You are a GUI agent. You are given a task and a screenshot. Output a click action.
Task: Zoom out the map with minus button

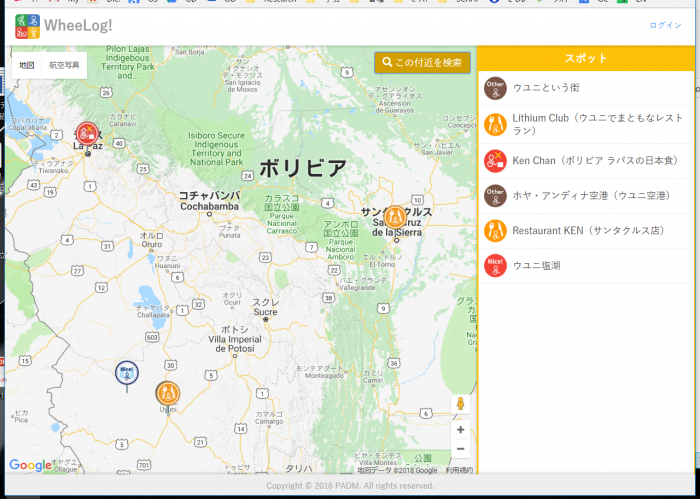[x=460, y=449]
